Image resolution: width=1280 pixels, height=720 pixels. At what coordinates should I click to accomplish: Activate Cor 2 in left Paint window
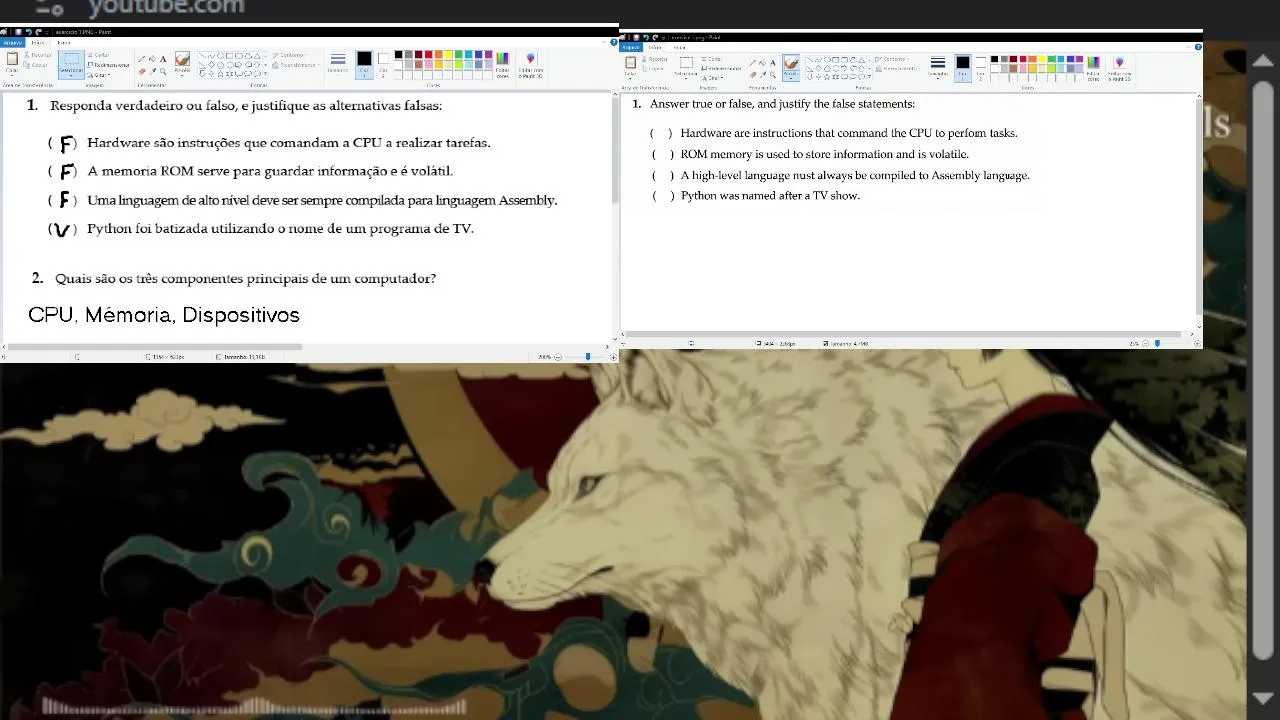[383, 64]
